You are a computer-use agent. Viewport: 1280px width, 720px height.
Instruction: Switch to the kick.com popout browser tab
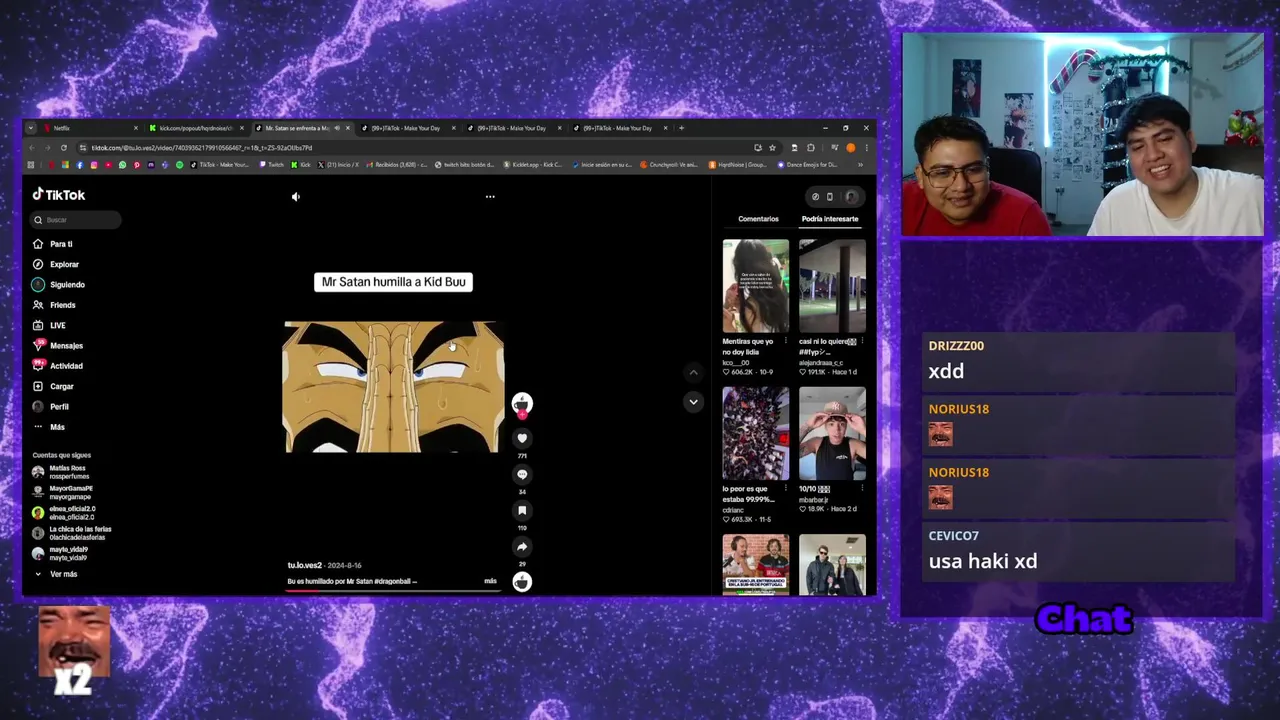[x=195, y=128]
